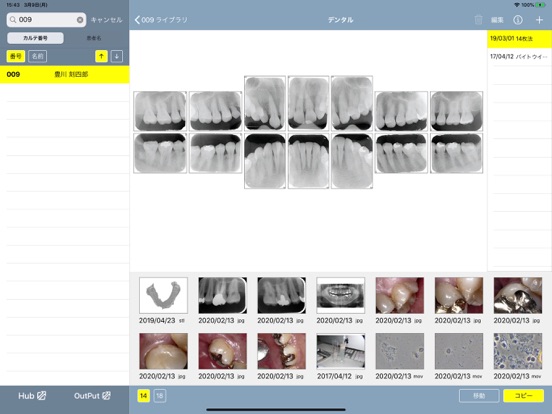Image resolution: width=552 pixels, height=414 pixels.
Task: Open the metal crown photo top row
Action: 518,295
